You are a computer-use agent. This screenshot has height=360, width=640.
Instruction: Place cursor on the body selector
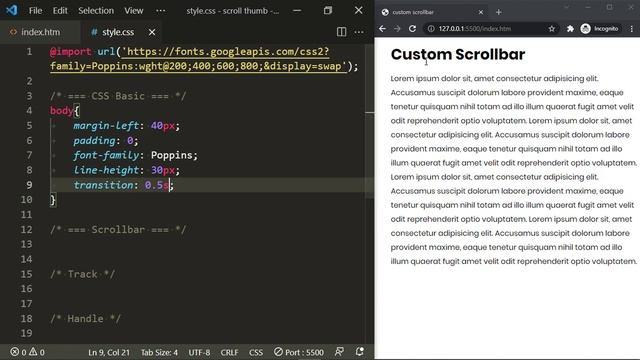pos(61,111)
